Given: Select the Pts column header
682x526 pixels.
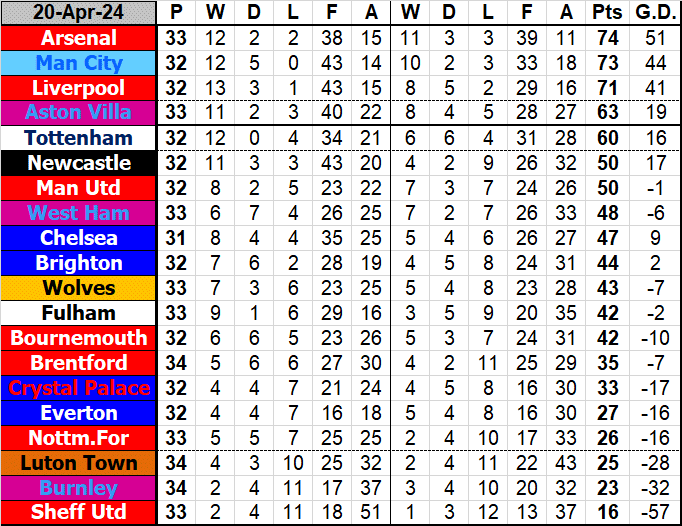Looking at the screenshot, I should pos(605,13).
